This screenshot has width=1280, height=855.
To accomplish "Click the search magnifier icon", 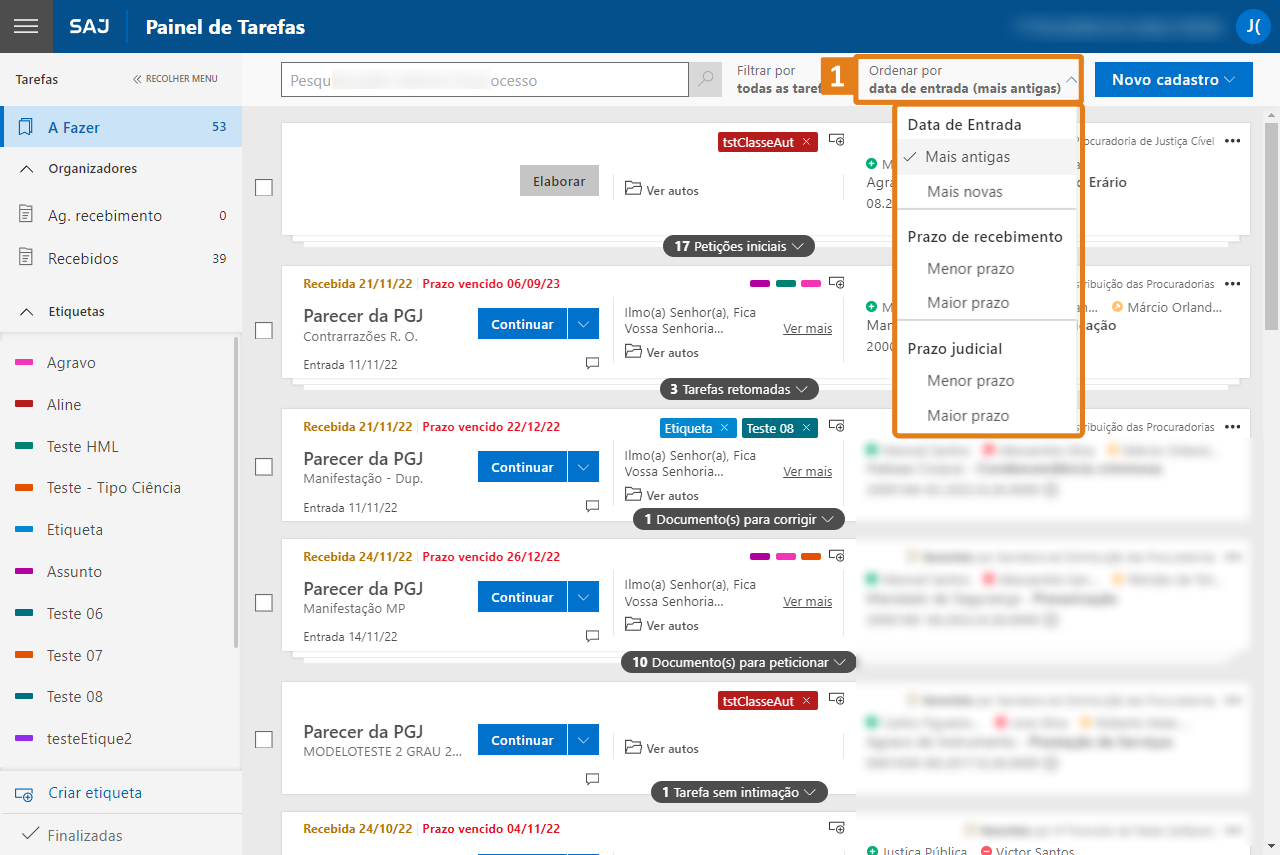I will (706, 80).
